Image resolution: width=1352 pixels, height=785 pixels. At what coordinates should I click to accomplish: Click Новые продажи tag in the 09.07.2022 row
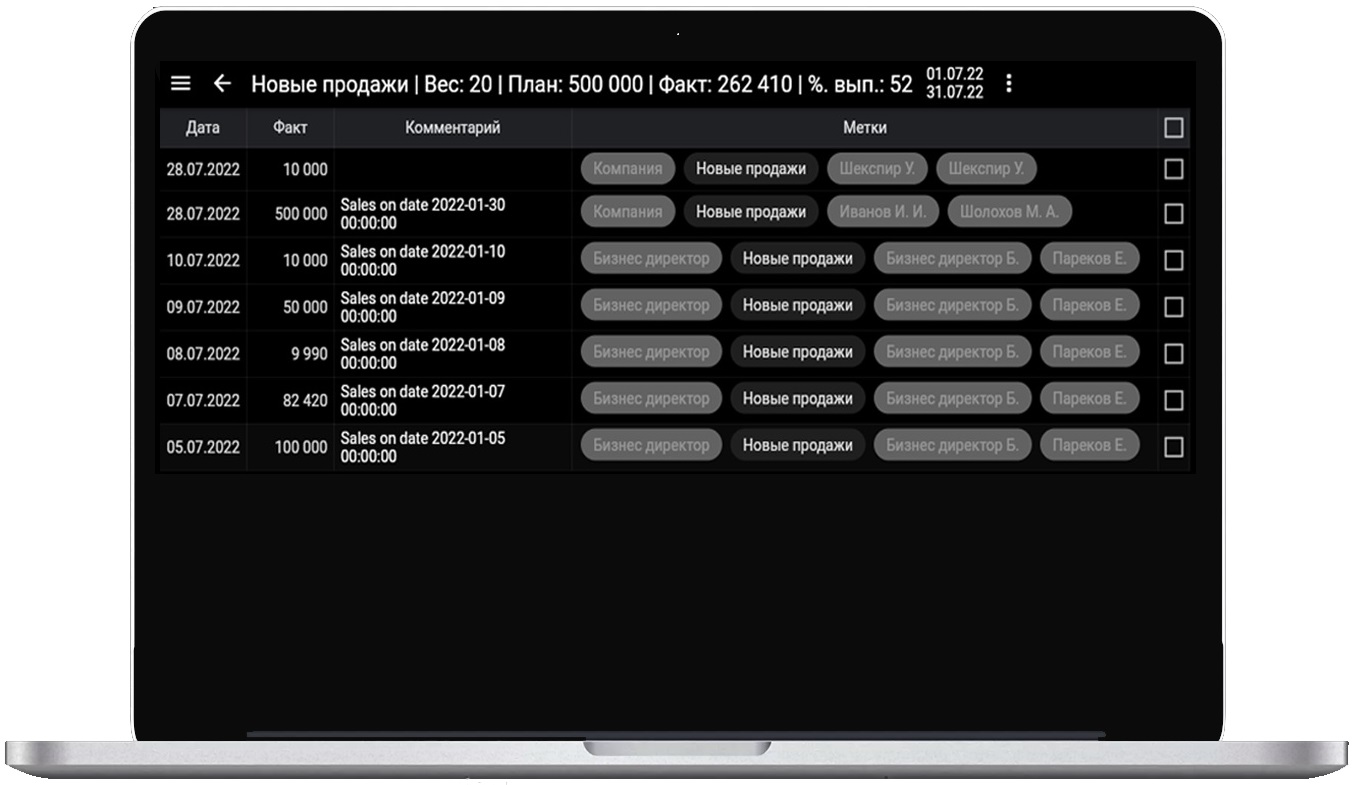pyautogui.click(x=797, y=305)
